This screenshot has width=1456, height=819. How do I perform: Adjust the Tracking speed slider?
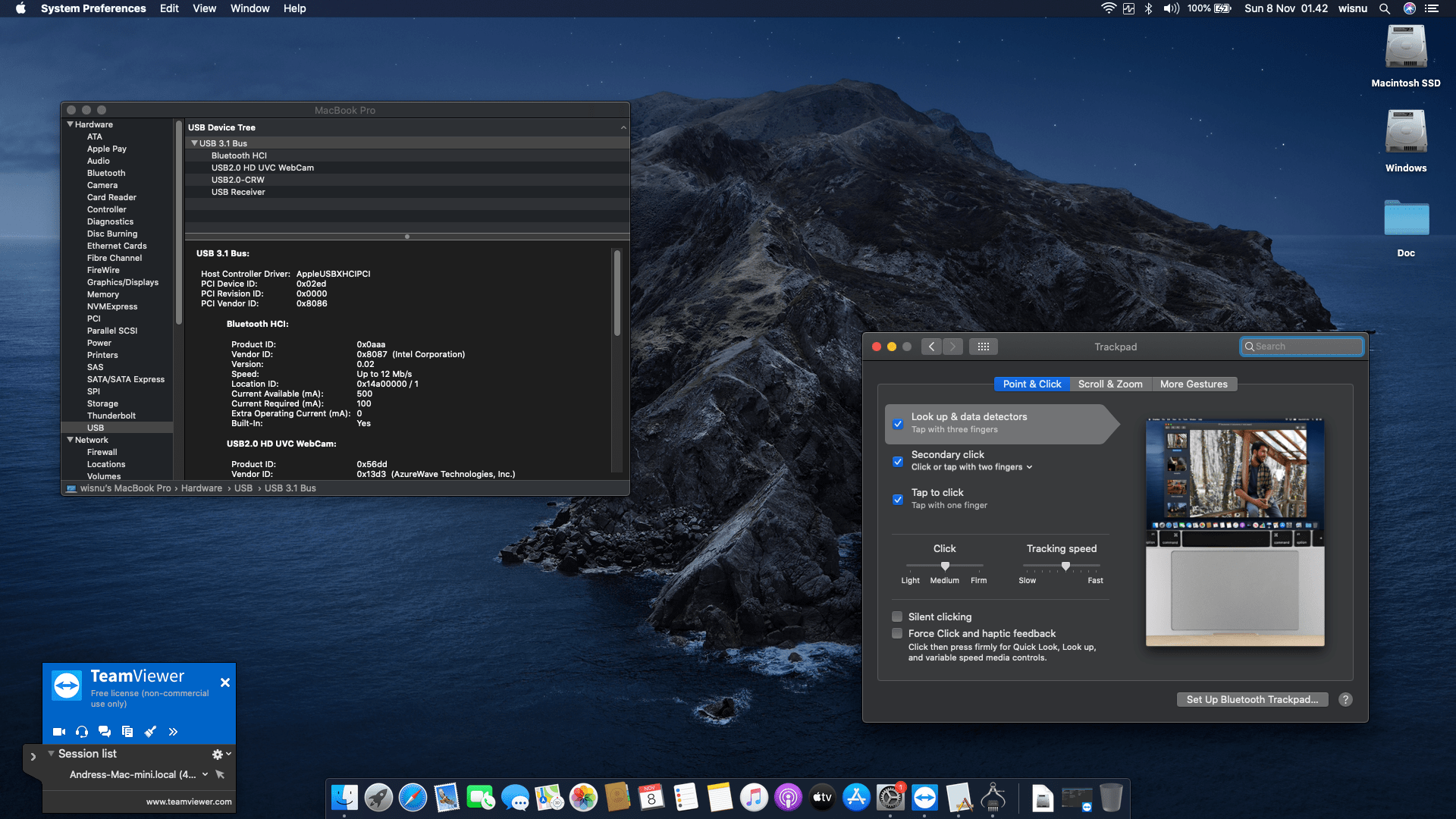[x=1065, y=566]
